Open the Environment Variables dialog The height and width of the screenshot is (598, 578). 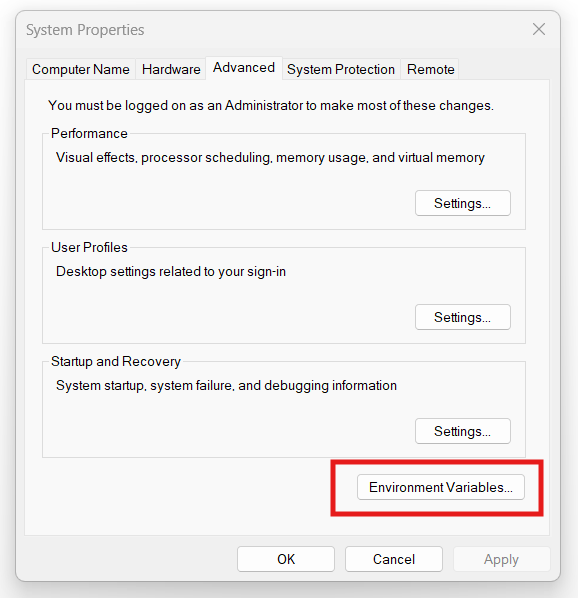(441, 487)
